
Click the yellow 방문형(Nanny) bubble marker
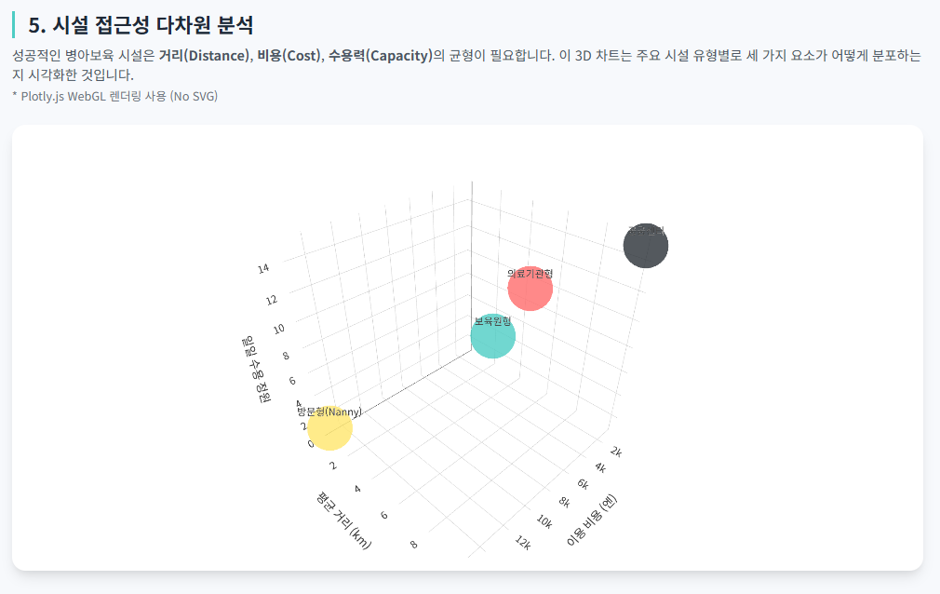pyautogui.click(x=330, y=428)
